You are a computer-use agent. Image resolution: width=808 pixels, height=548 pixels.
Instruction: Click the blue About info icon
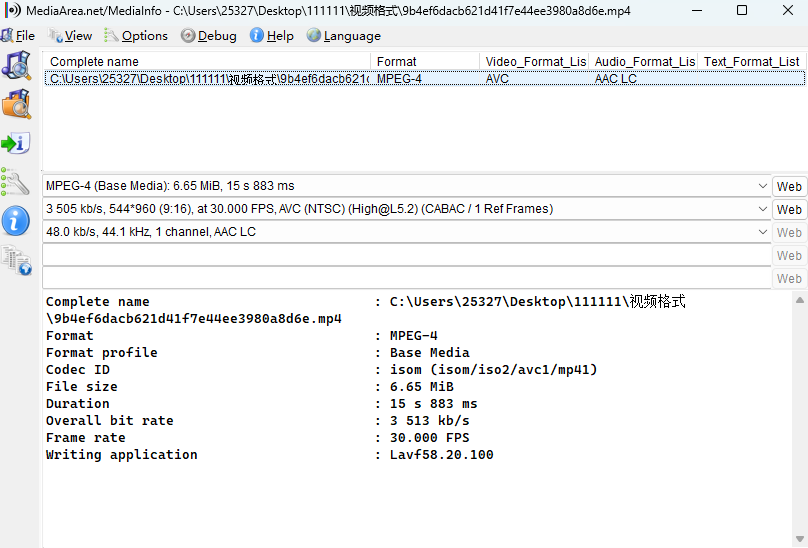15,221
